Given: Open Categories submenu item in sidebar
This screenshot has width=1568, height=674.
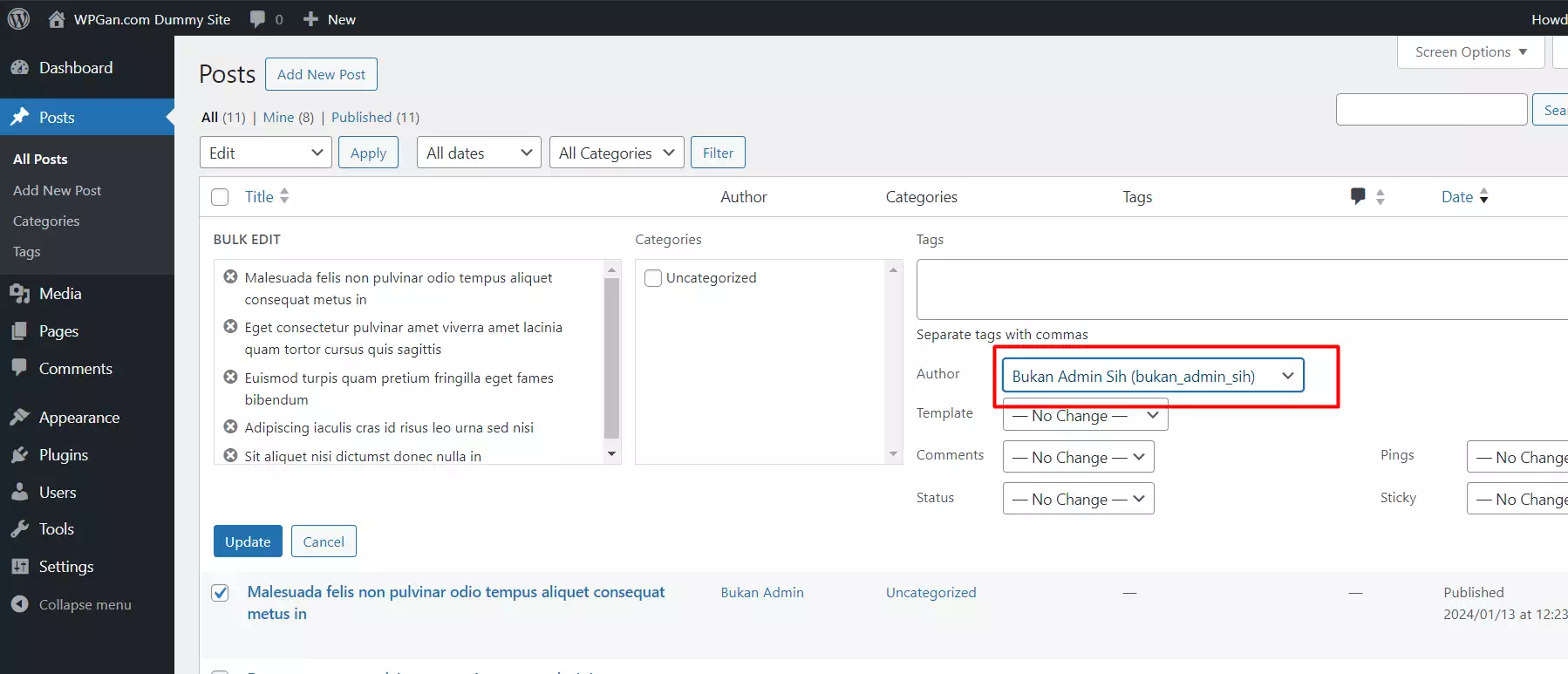Looking at the screenshot, I should (x=46, y=221).
